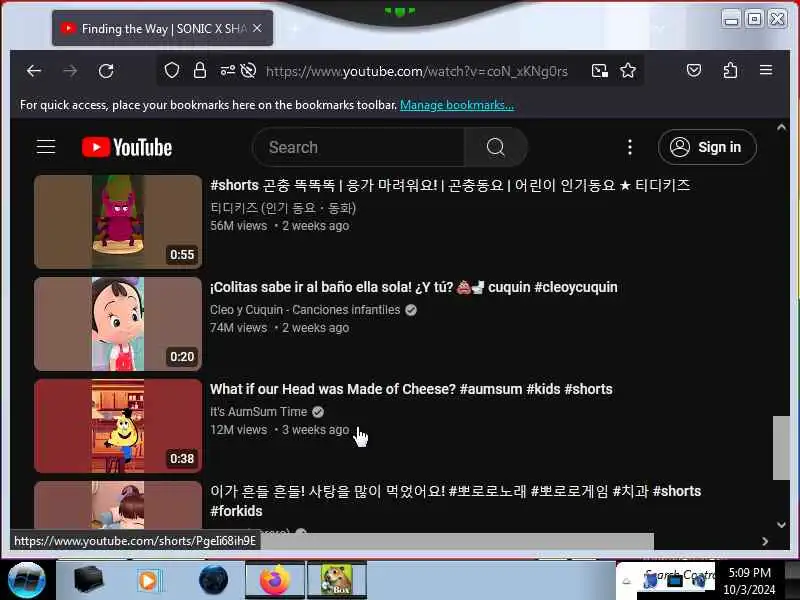
Task: Focus the YouTube Search input field
Action: coord(359,147)
